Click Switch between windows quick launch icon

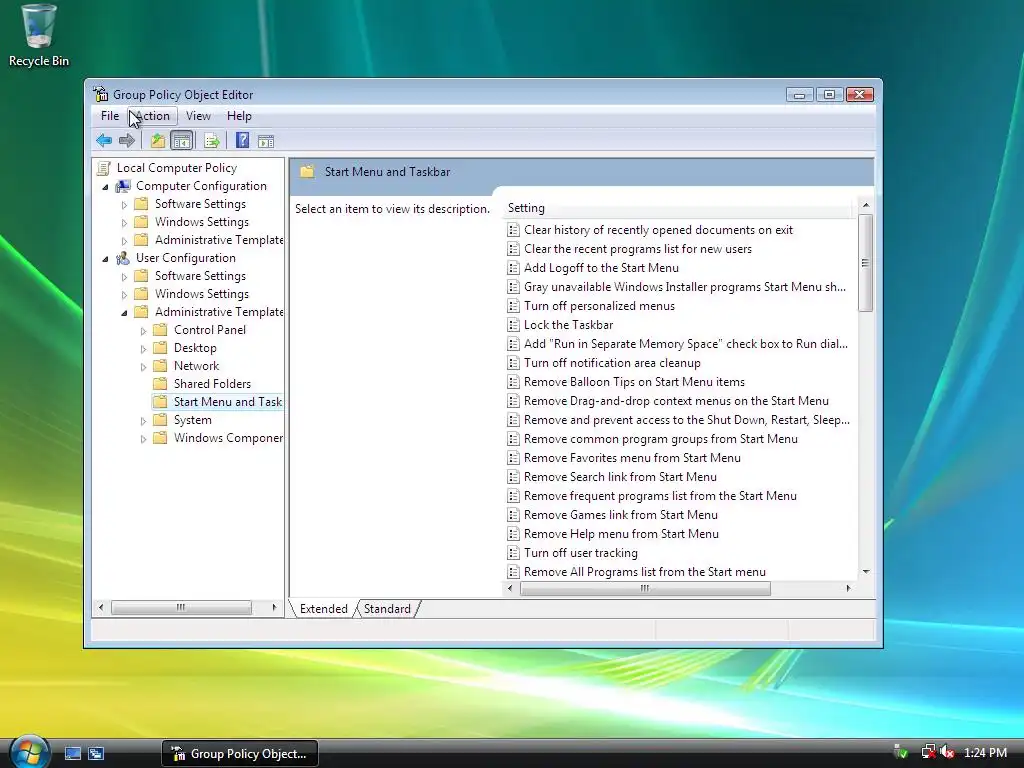(96, 754)
